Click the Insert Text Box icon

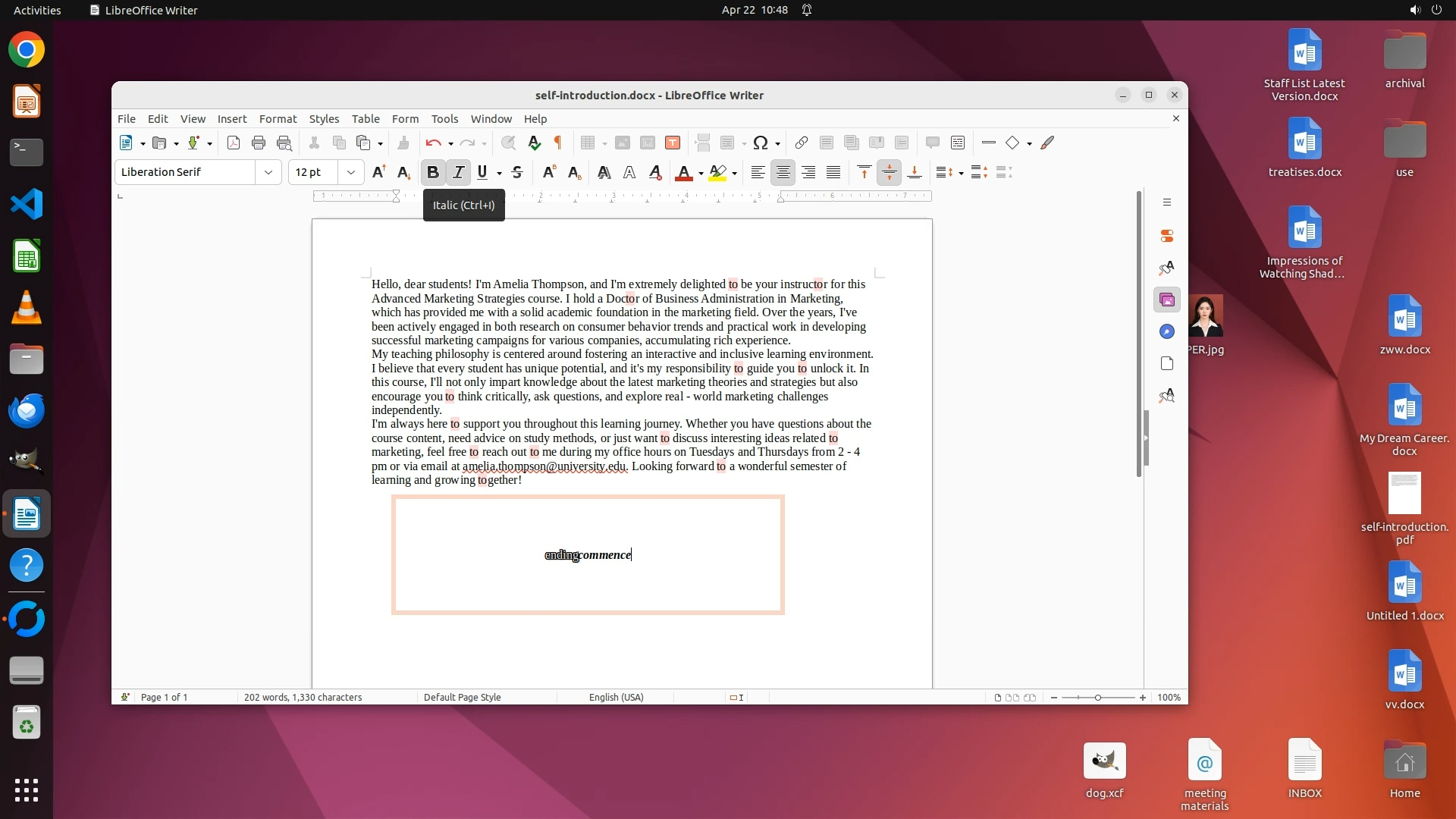tap(673, 143)
